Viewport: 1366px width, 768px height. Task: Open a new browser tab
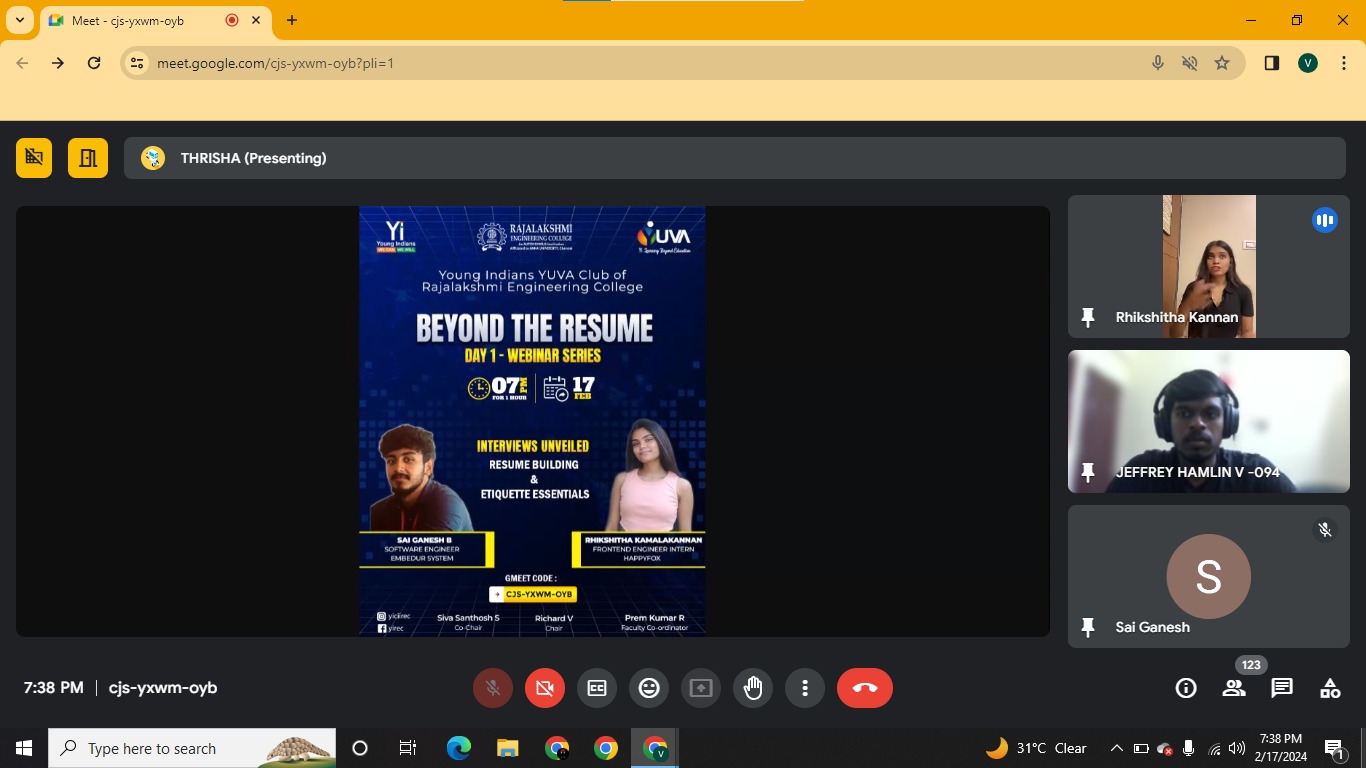[x=292, y=20]
